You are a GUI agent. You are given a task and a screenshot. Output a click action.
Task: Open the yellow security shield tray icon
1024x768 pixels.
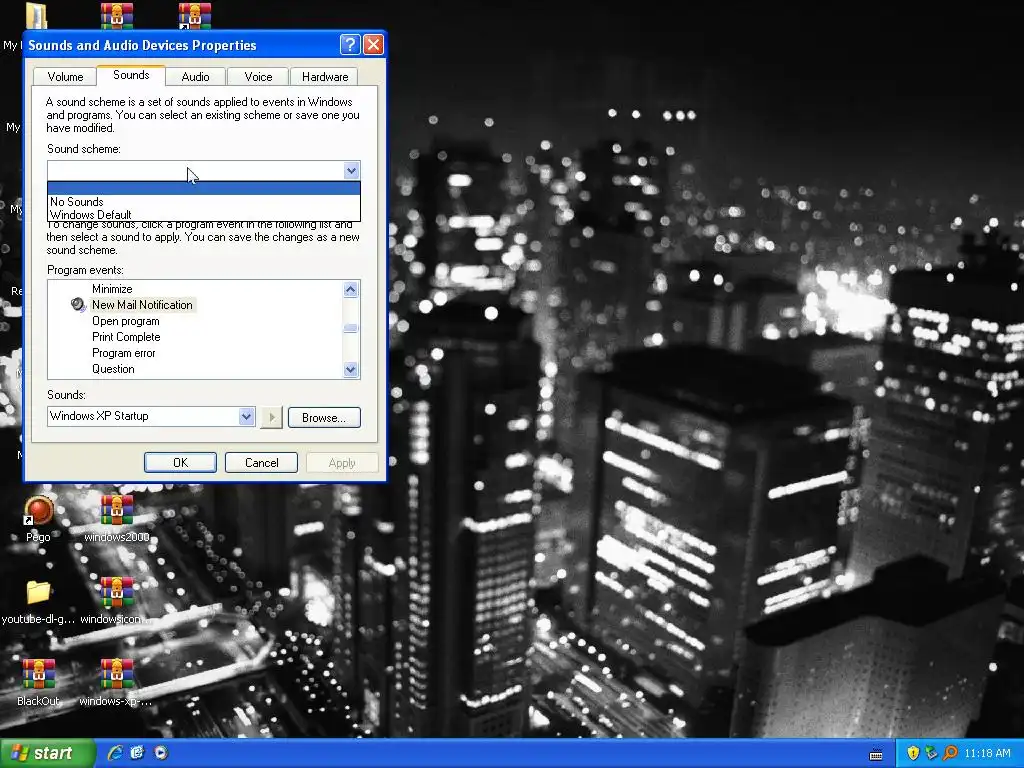tap(913, 753)
